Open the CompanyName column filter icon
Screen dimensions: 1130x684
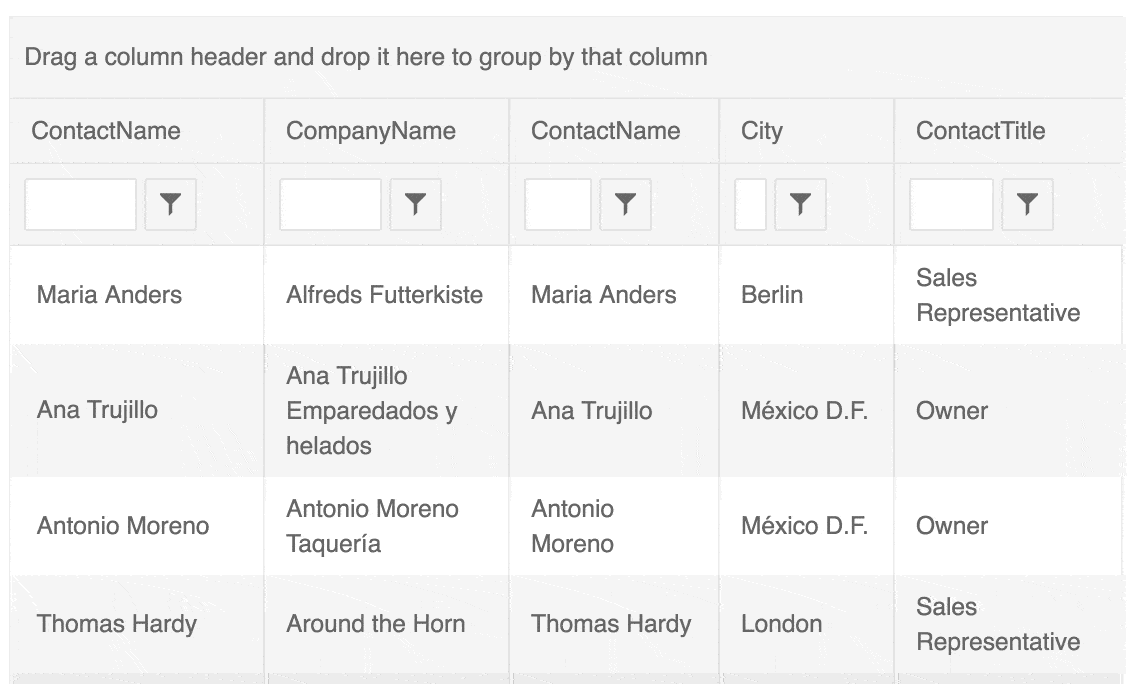coord(415,203)
